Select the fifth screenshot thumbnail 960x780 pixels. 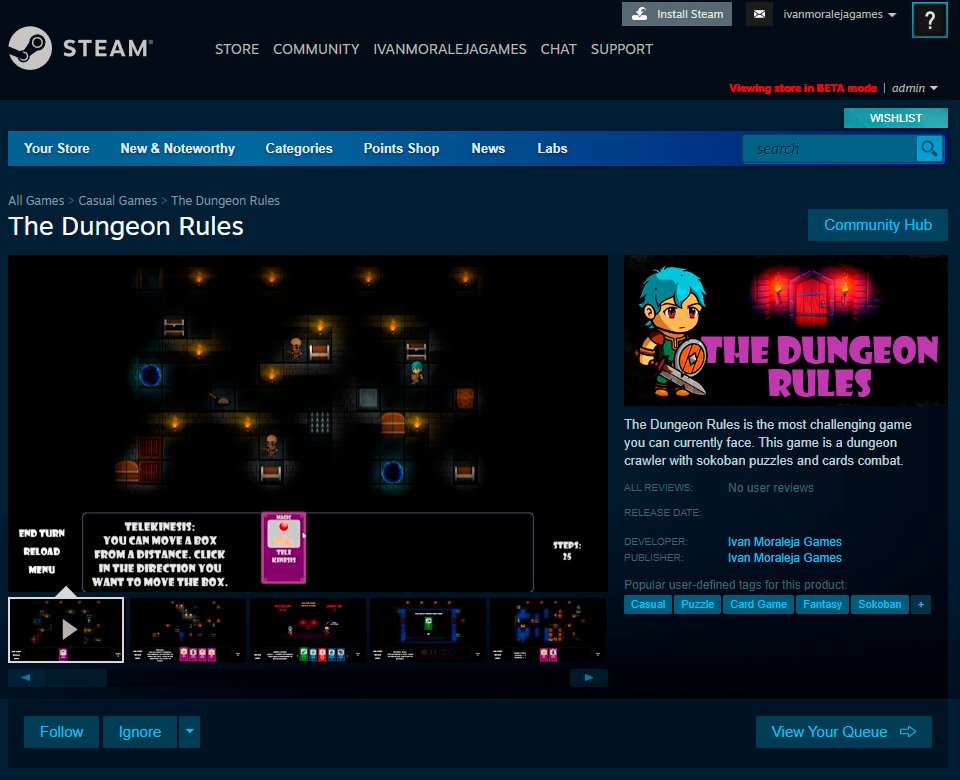(x=547, y=630)
